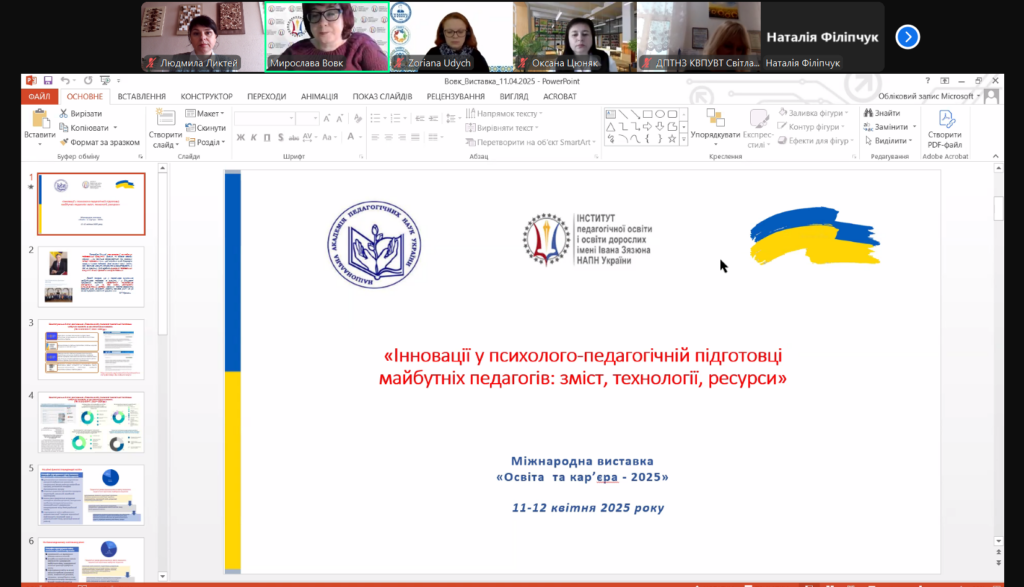Open the АНІМАЦІЯ ribbon tab
This screenshot has width=1024, height=587.
click(x=319, y=96)
